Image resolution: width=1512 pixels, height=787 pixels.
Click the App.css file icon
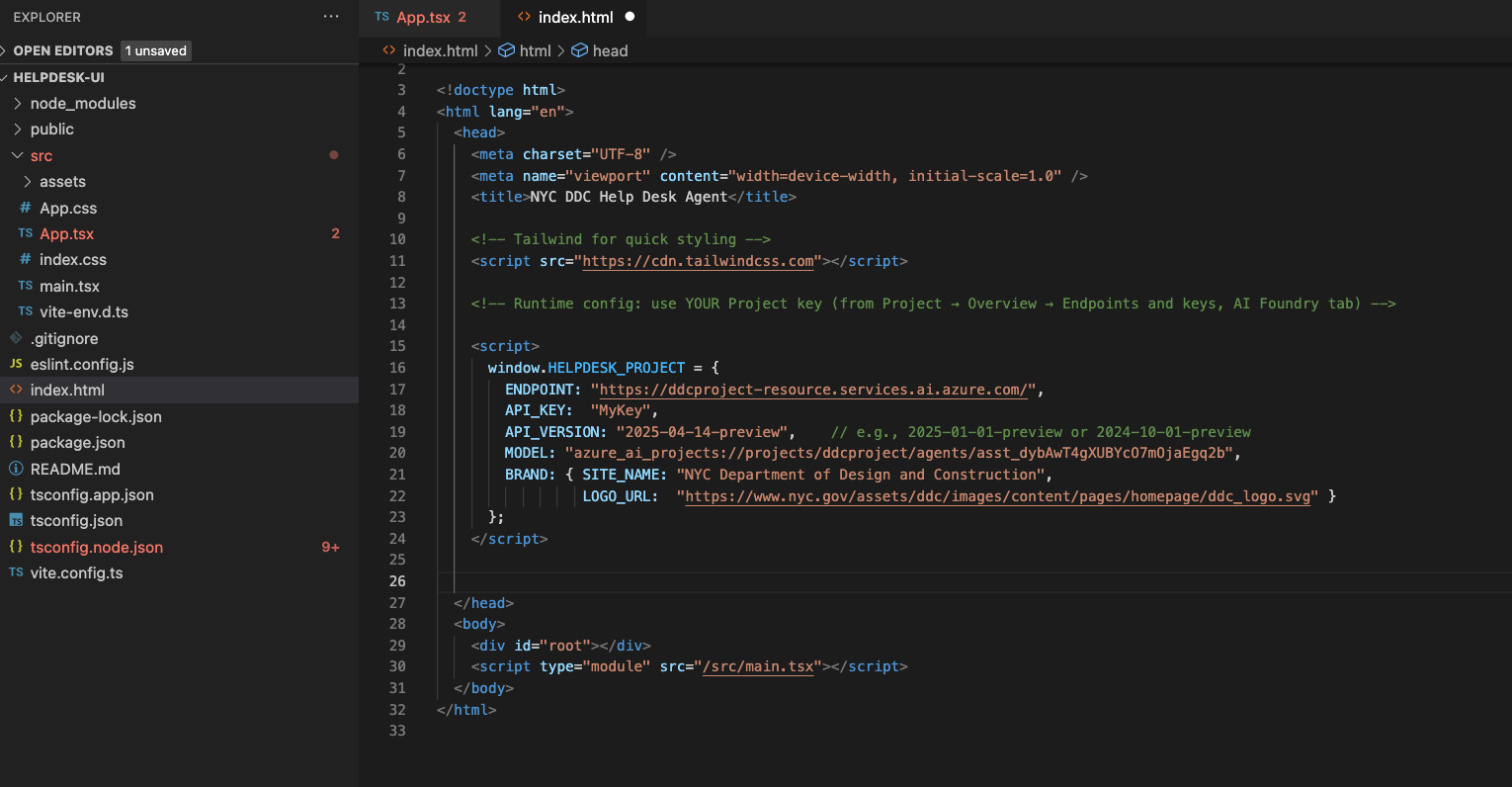pyautogui.click(x=26, y=208)
